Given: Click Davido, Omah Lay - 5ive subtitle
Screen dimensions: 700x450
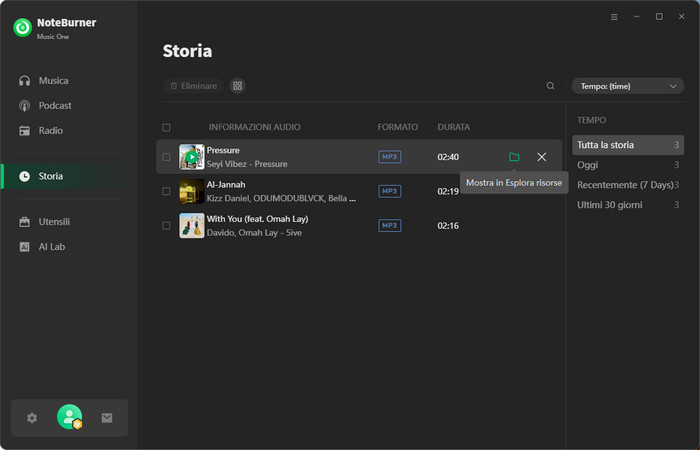Looking at the screenshot, I should pyautogui.click(x=254, y=233).
